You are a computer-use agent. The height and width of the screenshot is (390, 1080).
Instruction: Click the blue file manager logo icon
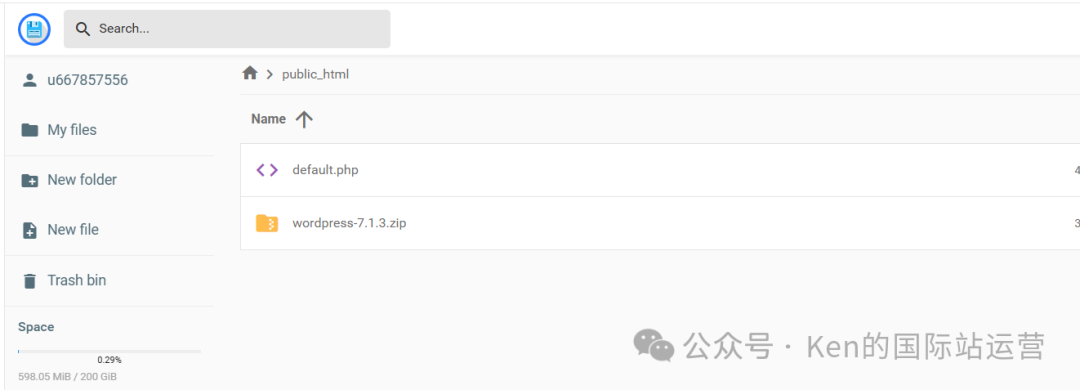click(x=34, y=30)
